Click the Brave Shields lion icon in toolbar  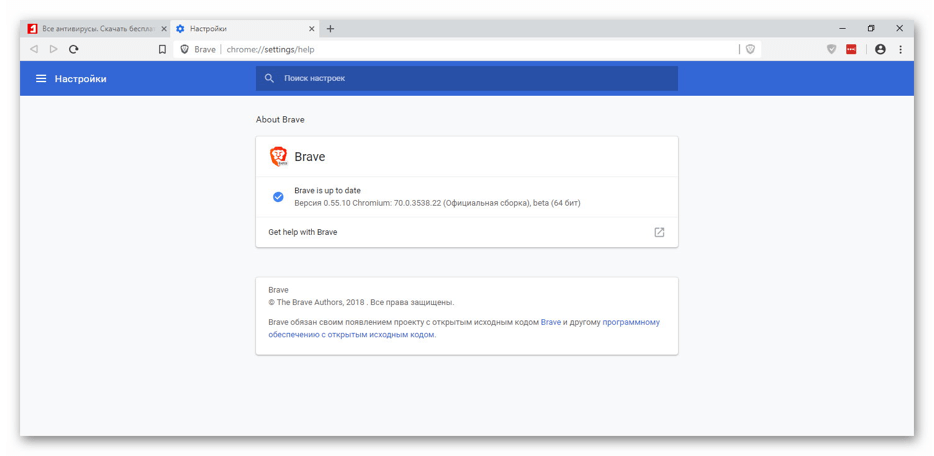831,49
